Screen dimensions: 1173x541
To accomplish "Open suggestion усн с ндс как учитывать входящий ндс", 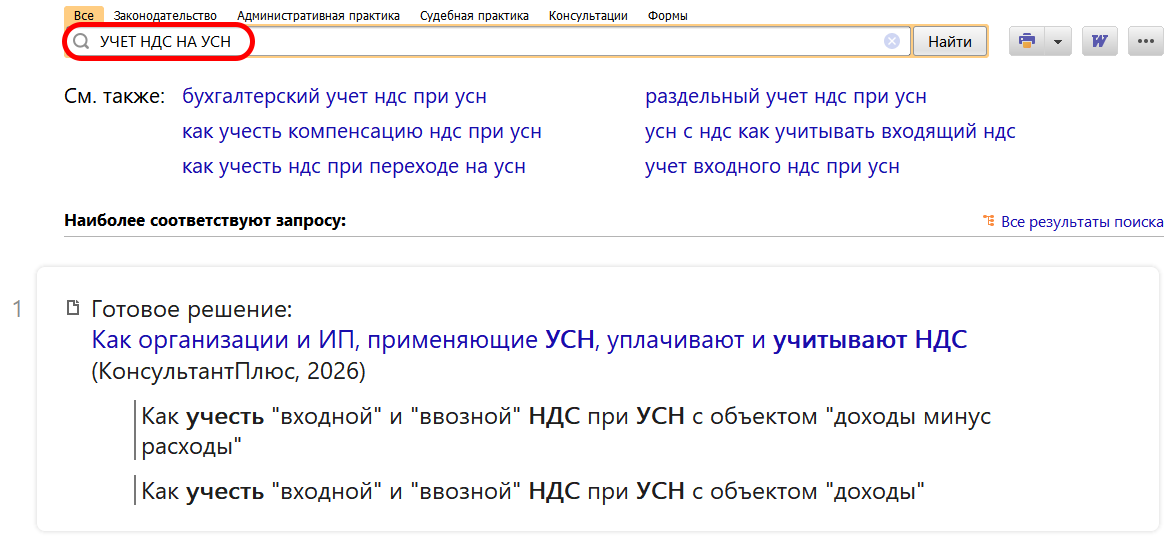I will coord(830,132).
